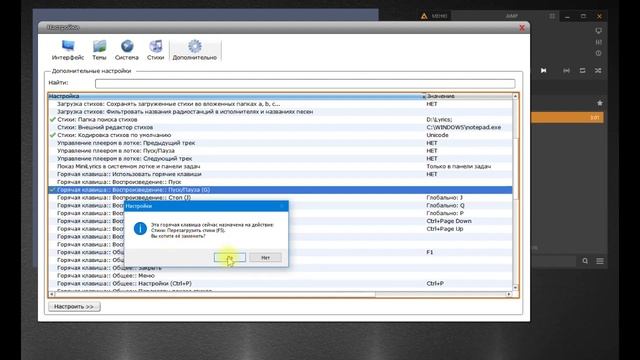Click the 'Unicode' value cell
Image resolution: width=640 pixels, height=360 pixels.
(x=438, y=135)
